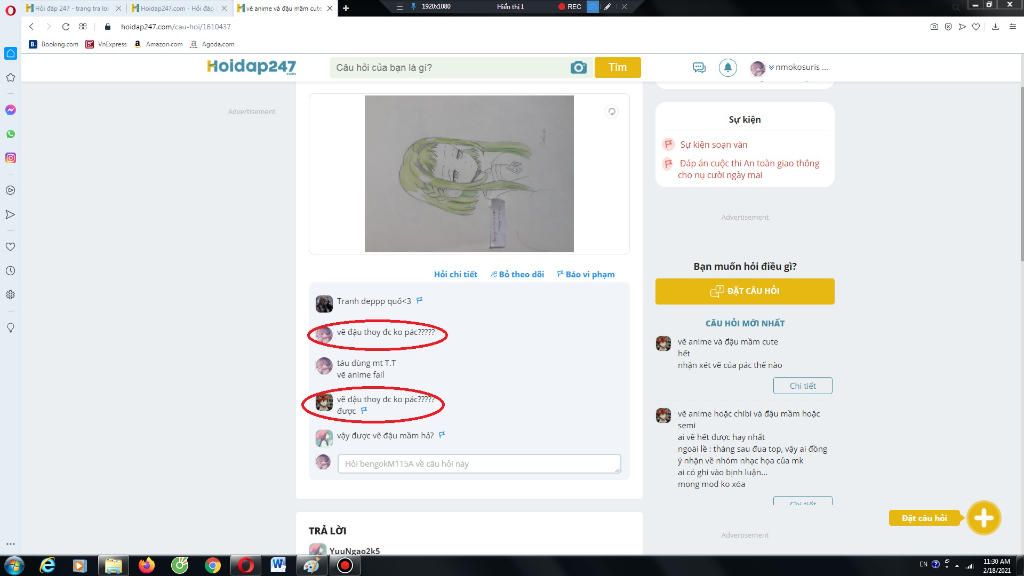Screen dimensions: 1024x576
Task: Open the chat messages icon
Action: [x=699, y=67]
